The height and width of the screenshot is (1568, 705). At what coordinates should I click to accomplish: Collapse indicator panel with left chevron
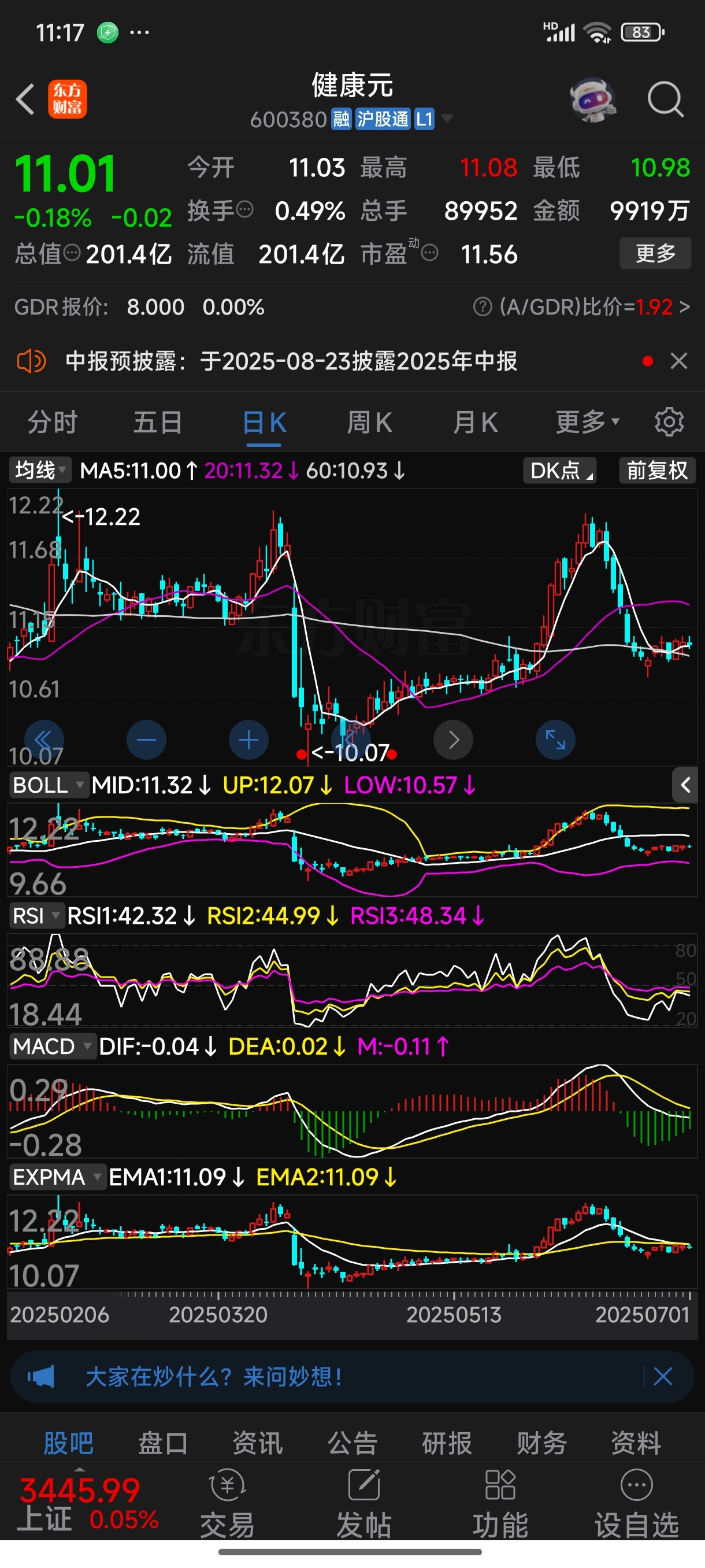point(685,785)
